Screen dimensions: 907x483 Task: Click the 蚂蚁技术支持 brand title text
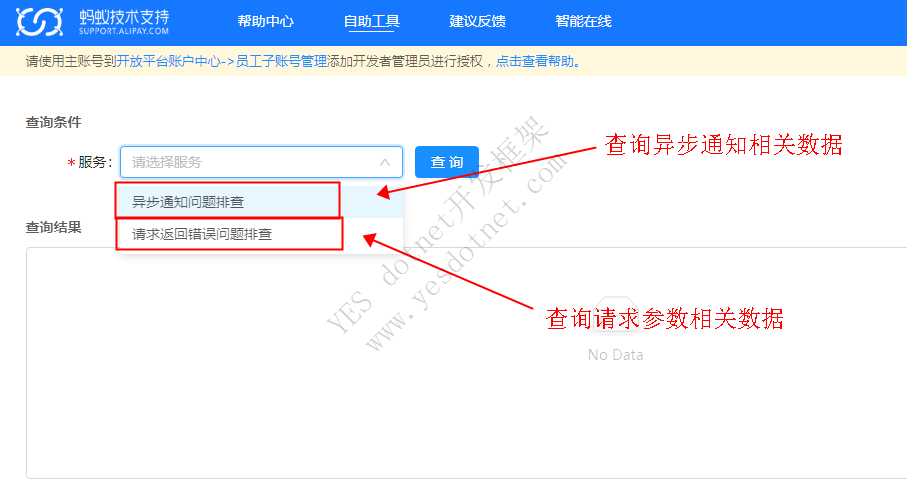click(x=124, y=16)
